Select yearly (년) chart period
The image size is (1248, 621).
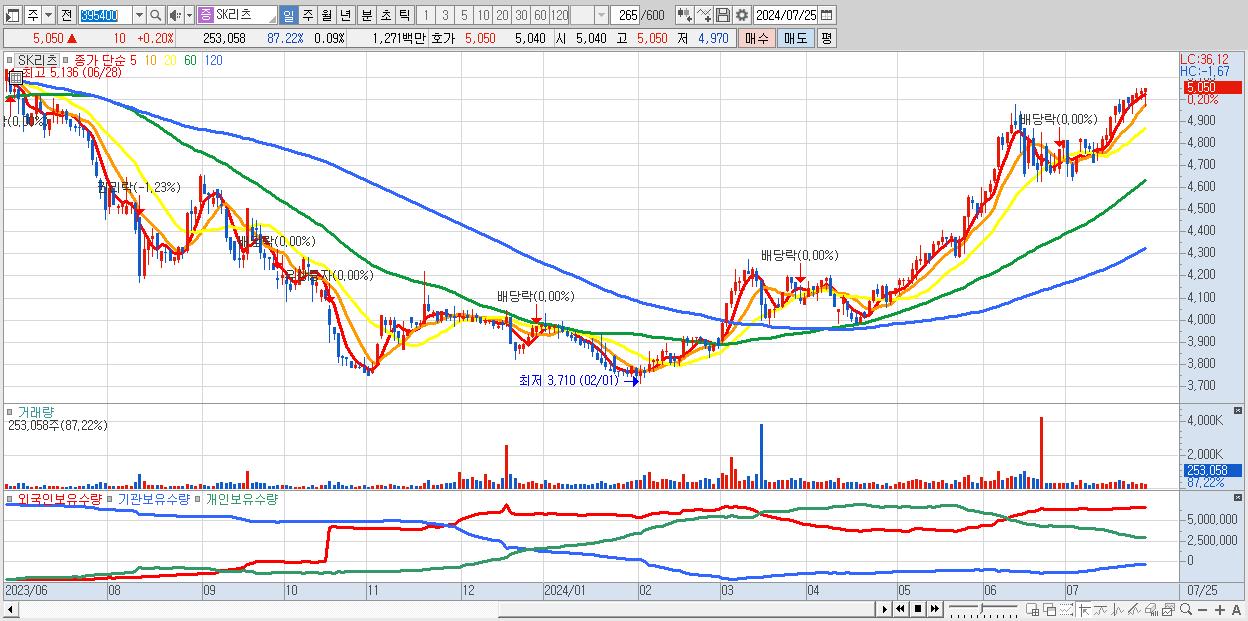tap(345, 16)
